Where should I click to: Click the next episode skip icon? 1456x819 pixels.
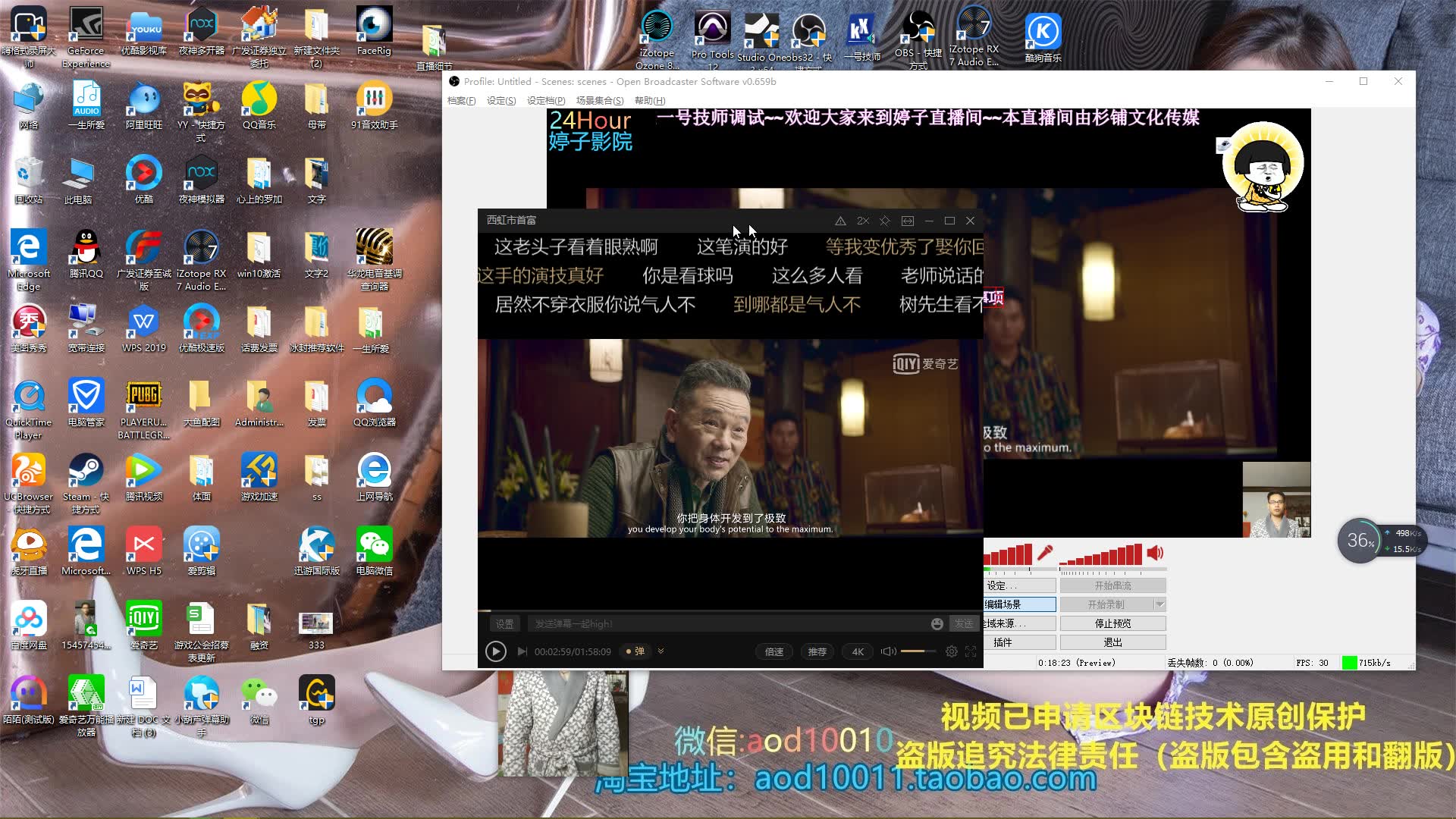click(522, 651)
